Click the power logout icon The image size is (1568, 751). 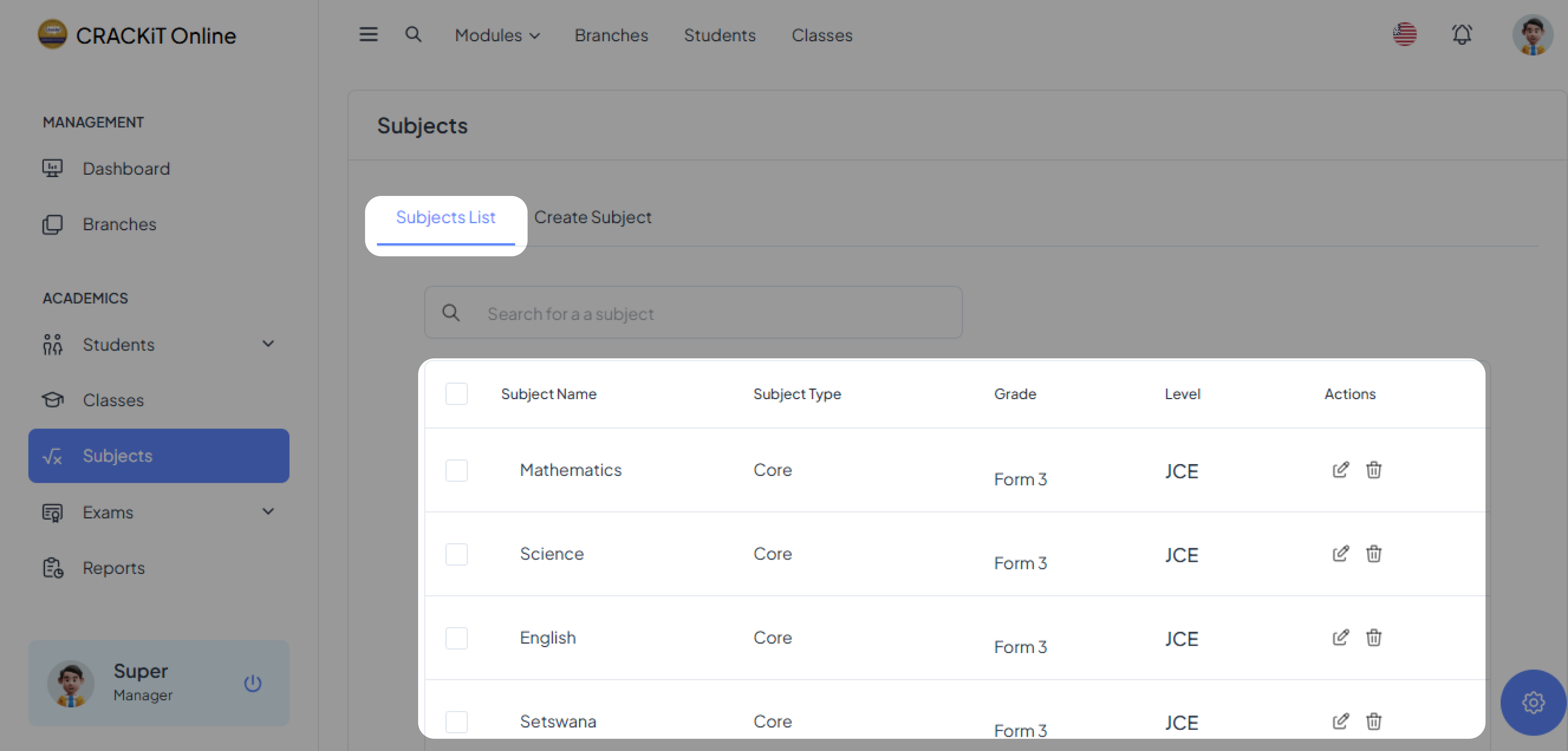(253, 683)
